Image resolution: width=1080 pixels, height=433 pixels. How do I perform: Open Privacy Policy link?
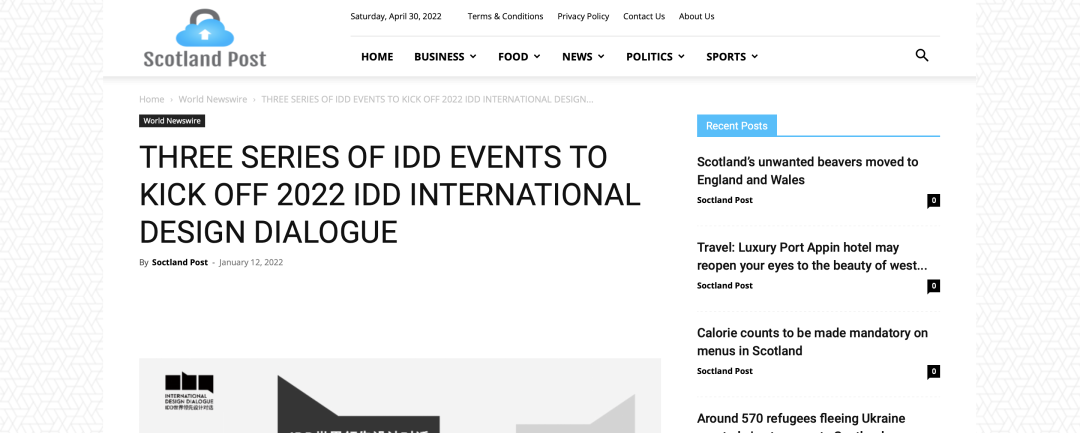583,17
